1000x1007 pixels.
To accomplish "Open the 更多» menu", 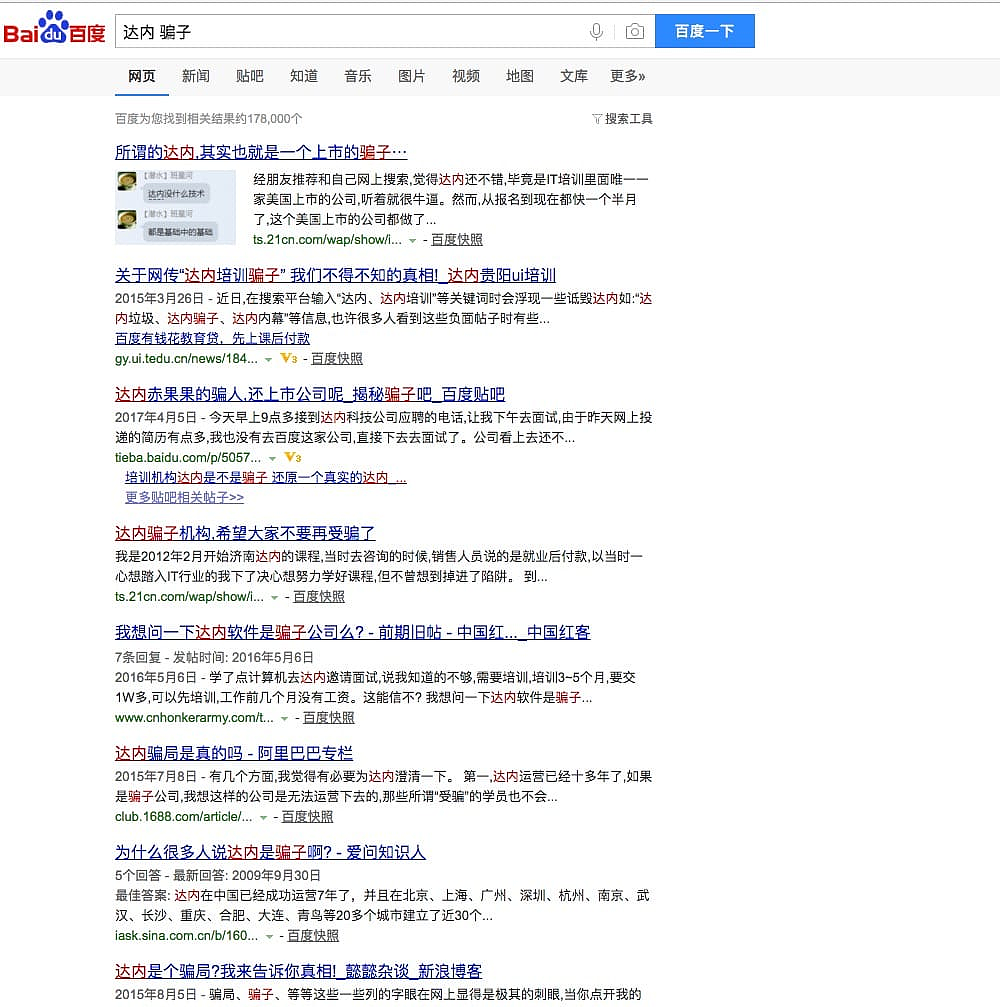I will tap(628, 76).
